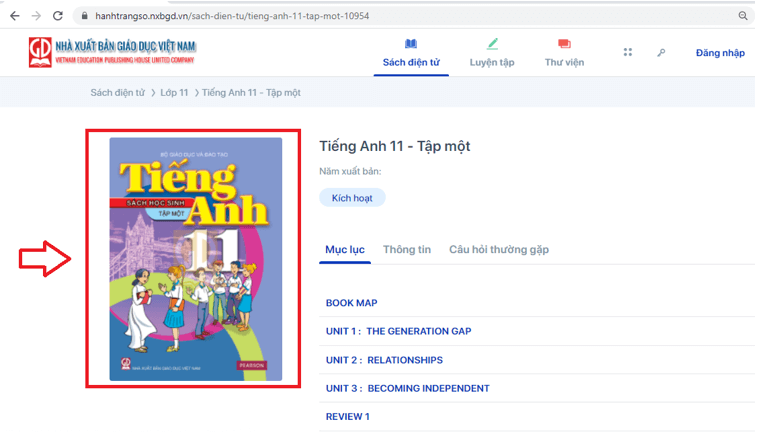This screenshot has height=437, width=757.
Task: Click Lớp 11 in the breadcrumb
Action: point(174,93)
